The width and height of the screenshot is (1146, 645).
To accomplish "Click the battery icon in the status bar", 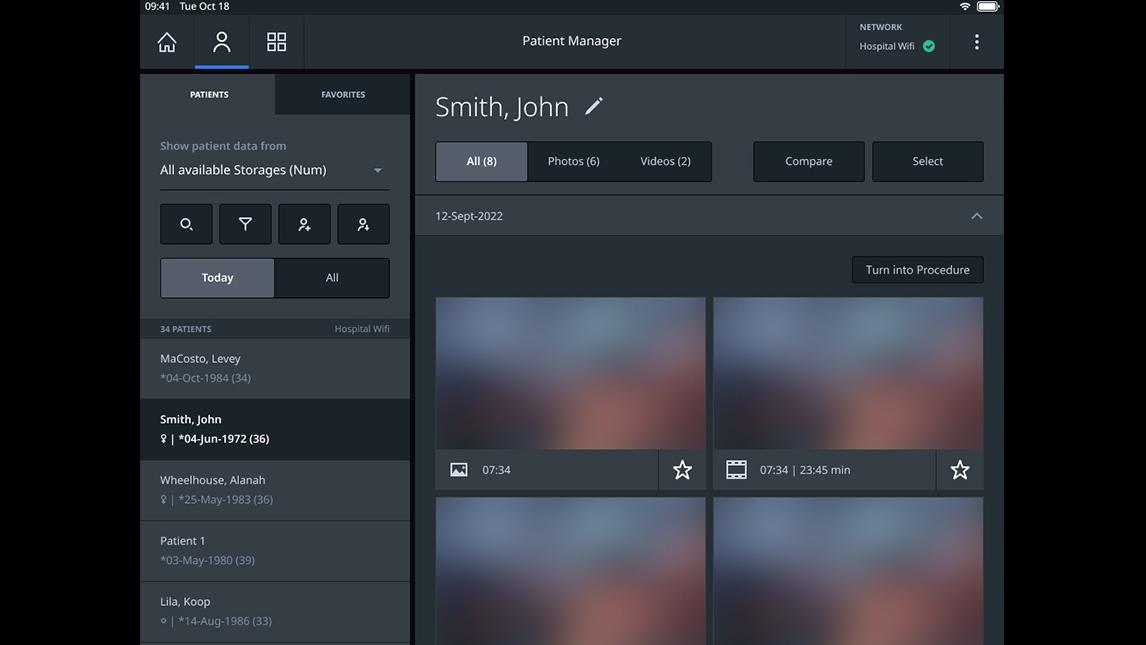I will click(987, 7).
